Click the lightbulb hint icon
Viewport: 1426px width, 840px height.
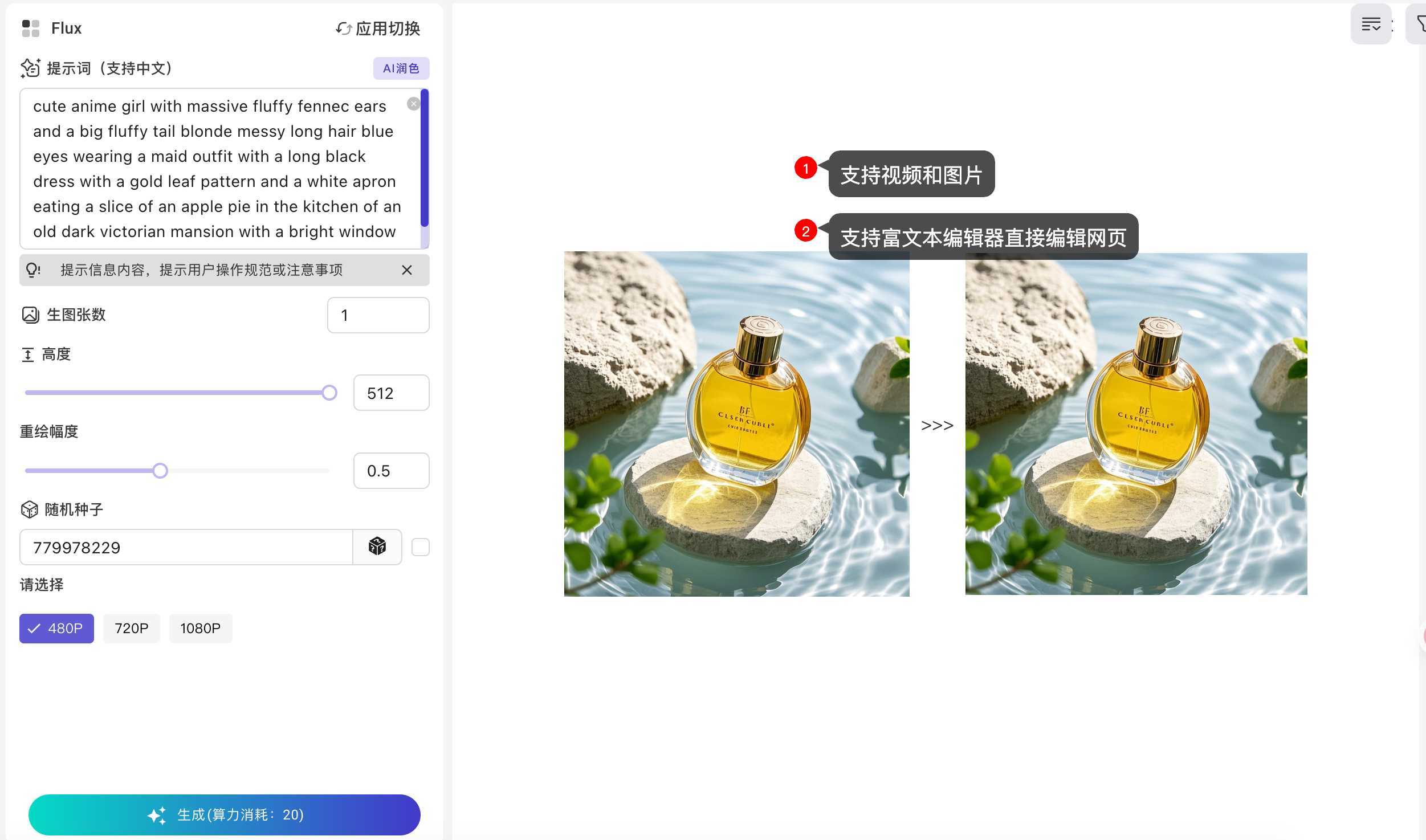(33, 270)
